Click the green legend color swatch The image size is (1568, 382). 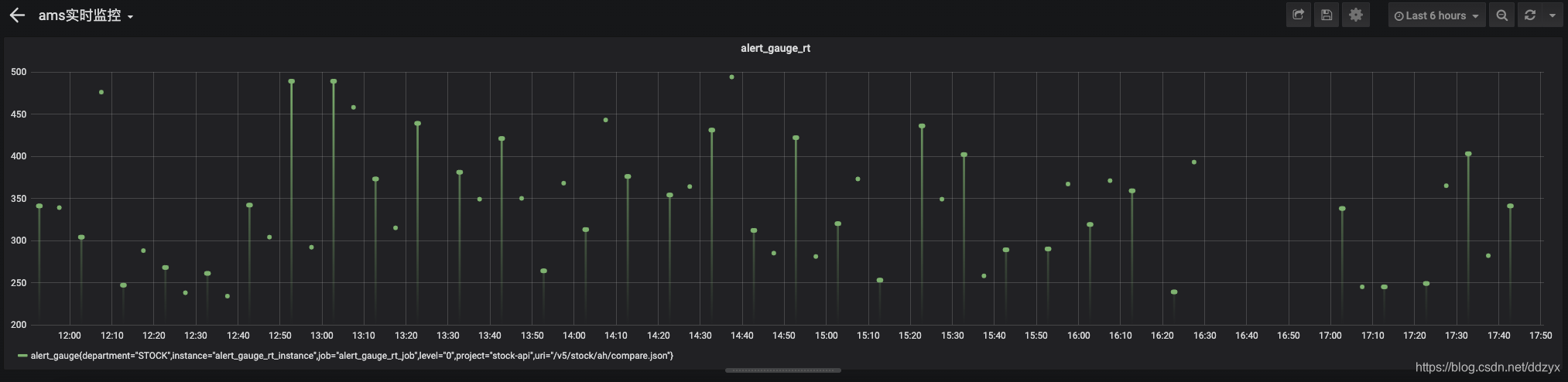pyautogui.click(x=22, y=356)
